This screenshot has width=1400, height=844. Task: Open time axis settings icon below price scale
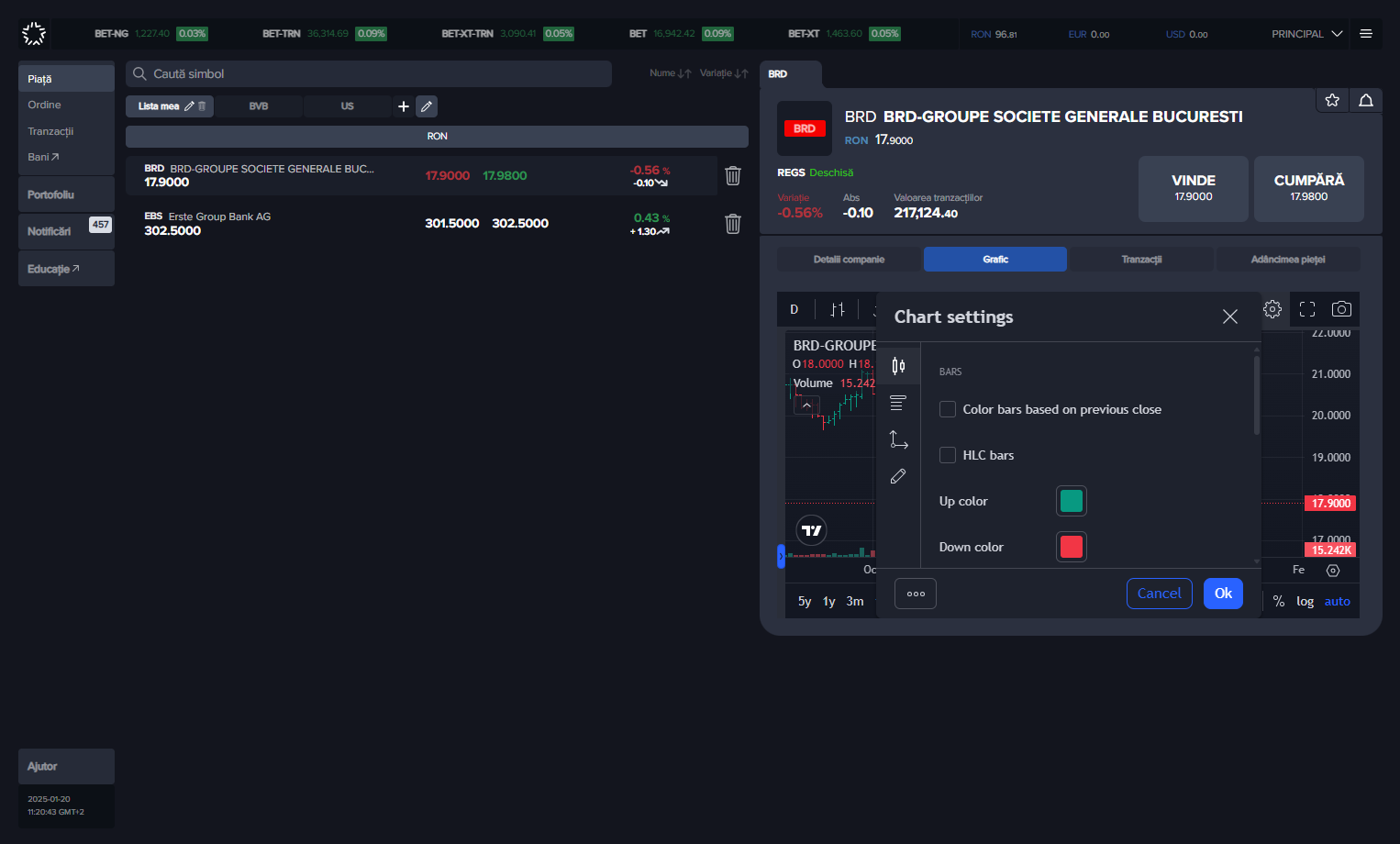coord(1333,571)
